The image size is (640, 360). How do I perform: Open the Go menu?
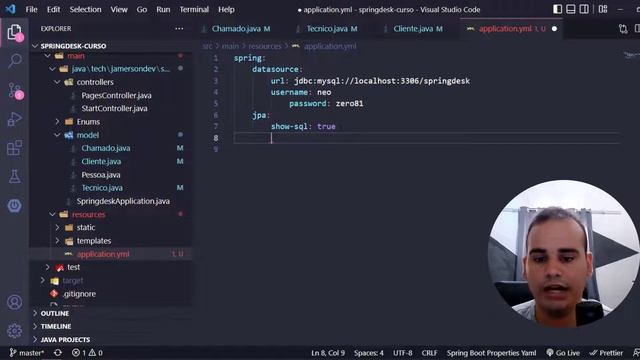pyautogui.click(x=142, y=9)
